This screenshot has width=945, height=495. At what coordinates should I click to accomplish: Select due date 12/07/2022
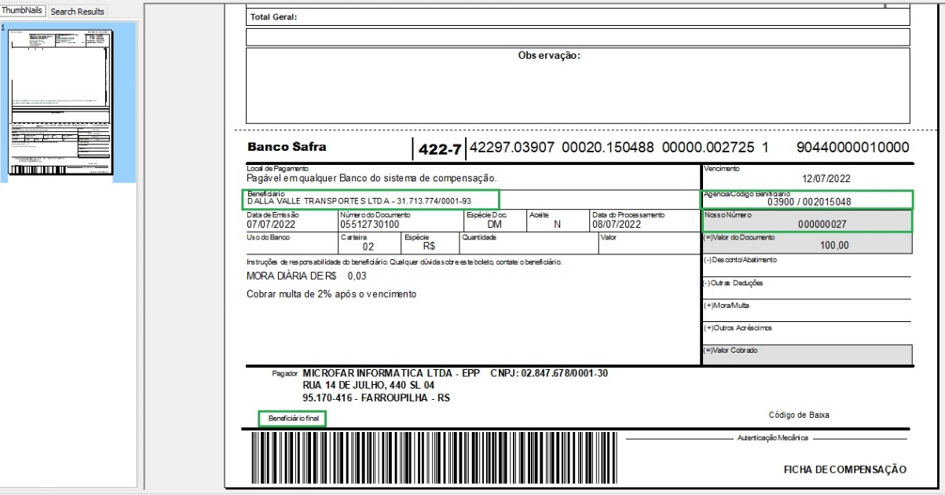pos(826,179)
